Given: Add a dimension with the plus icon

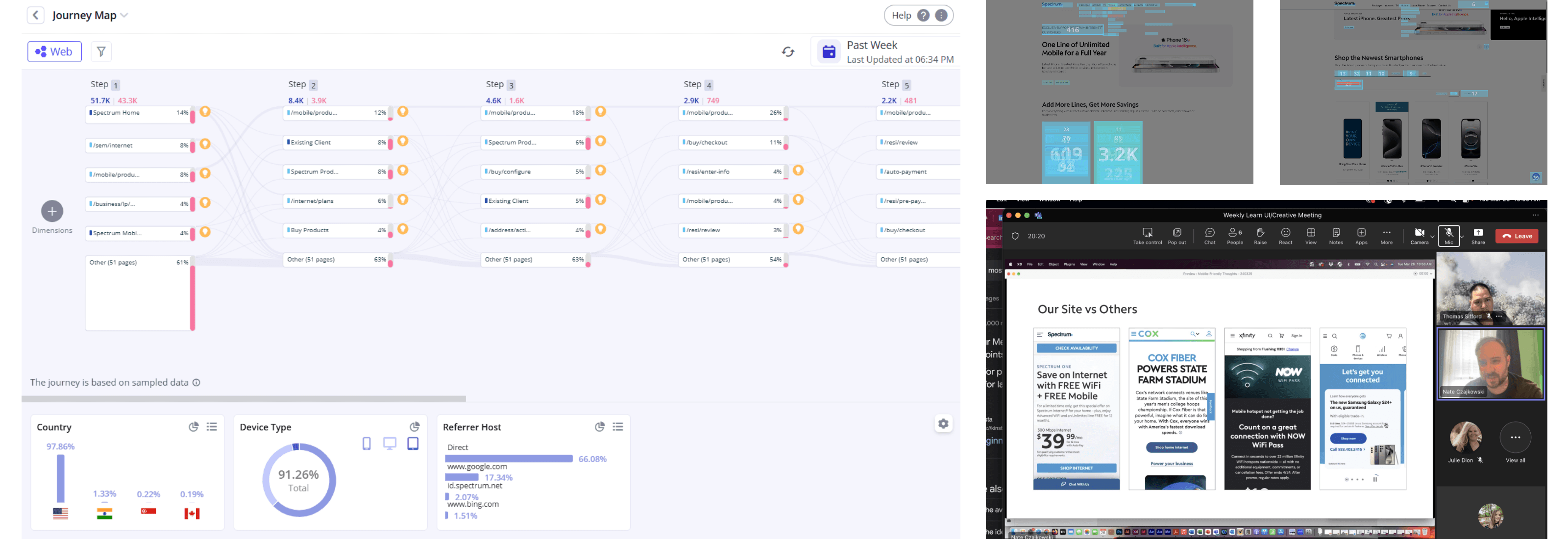Looking at the screenshot, I should pyautogui.click(x=52, y=211).
